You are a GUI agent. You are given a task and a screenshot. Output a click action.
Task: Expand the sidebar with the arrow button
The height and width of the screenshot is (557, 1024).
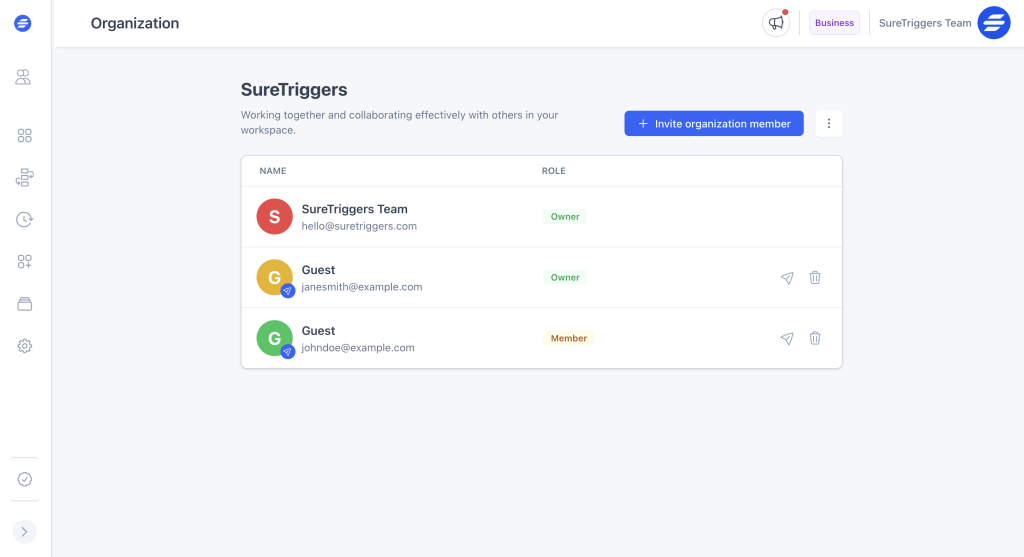click(25, 532)
